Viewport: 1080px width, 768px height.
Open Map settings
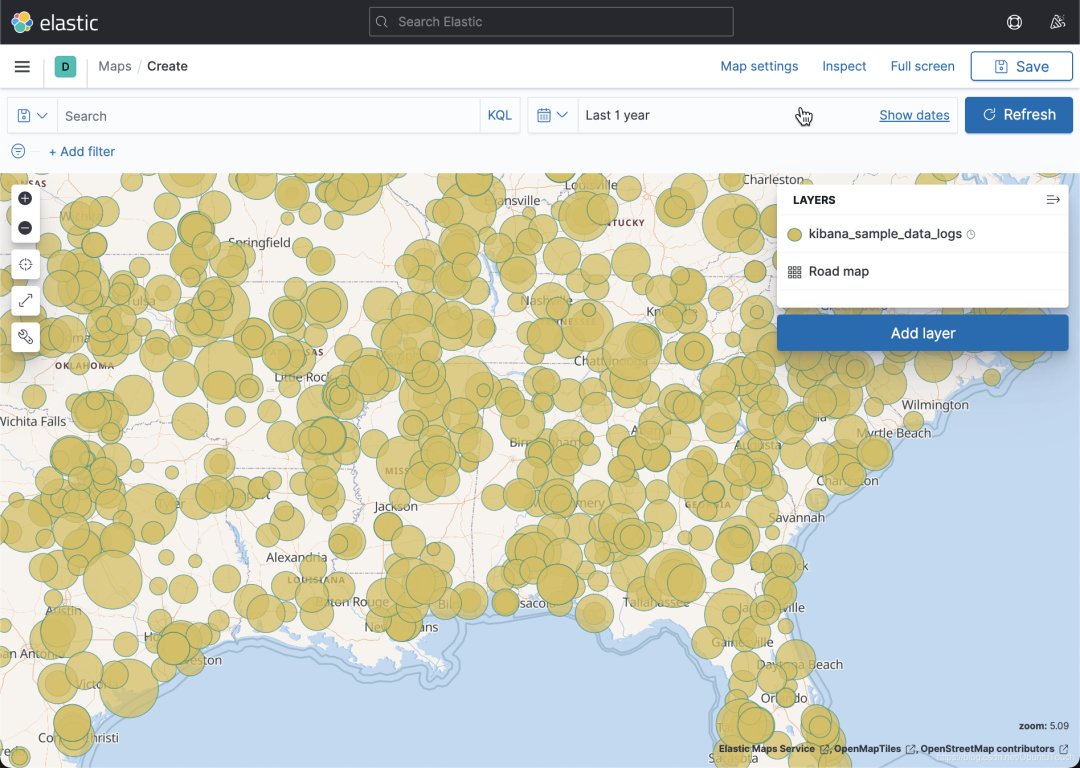[x=759, y=66]
